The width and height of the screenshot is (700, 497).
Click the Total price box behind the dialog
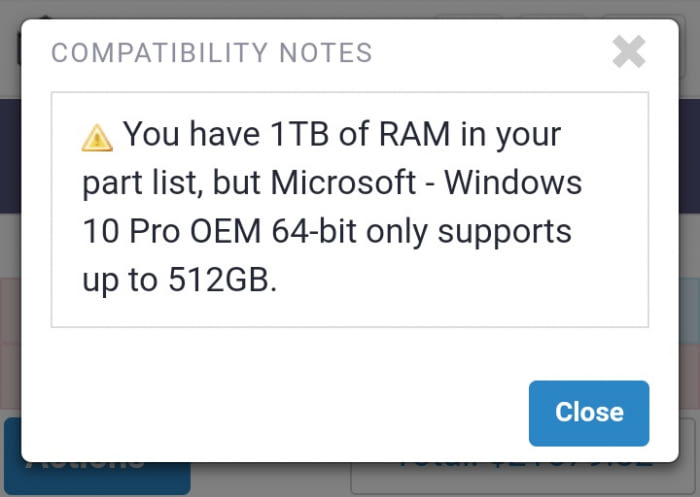[522, 478]
